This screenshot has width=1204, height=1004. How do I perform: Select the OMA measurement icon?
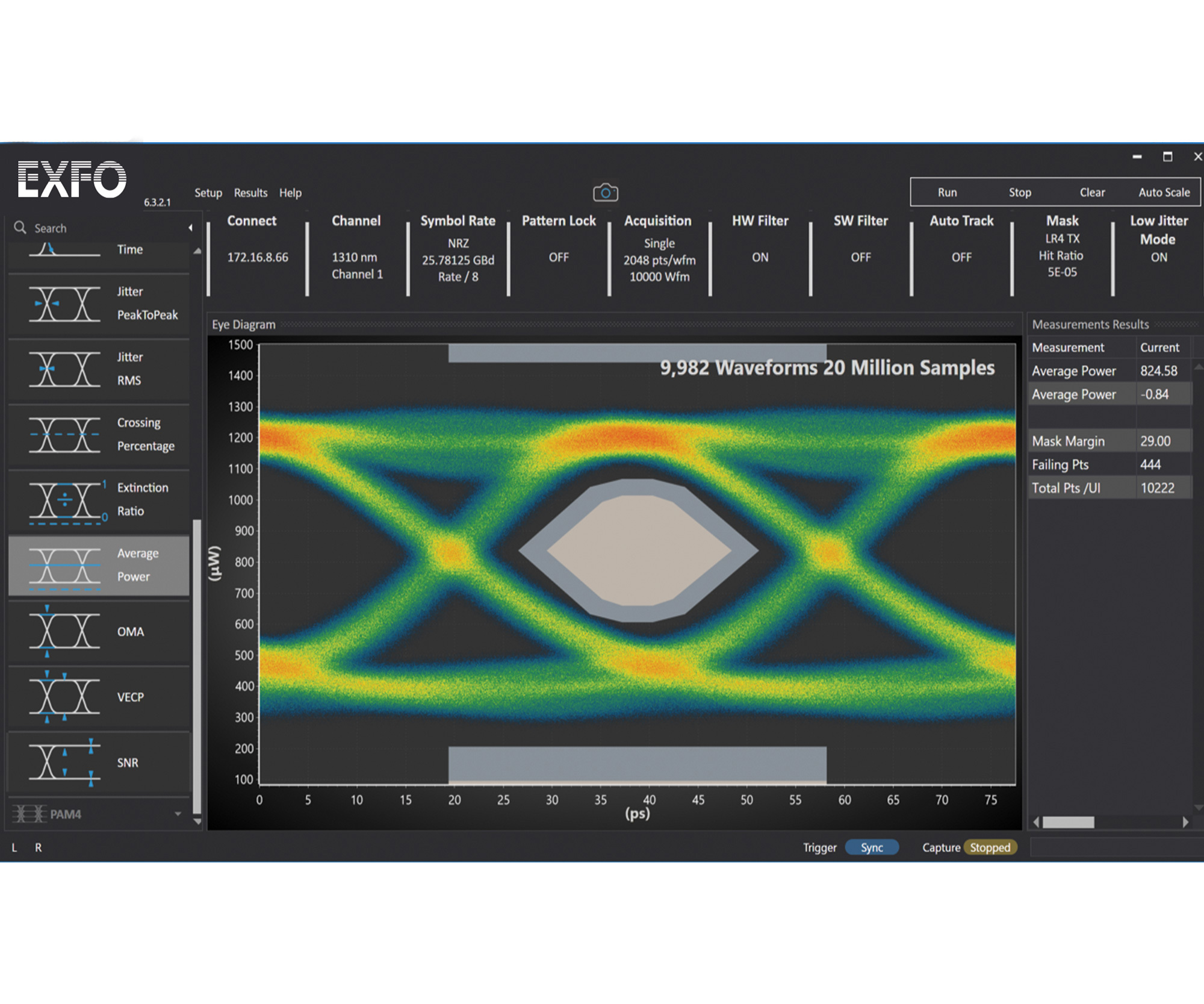64,631
